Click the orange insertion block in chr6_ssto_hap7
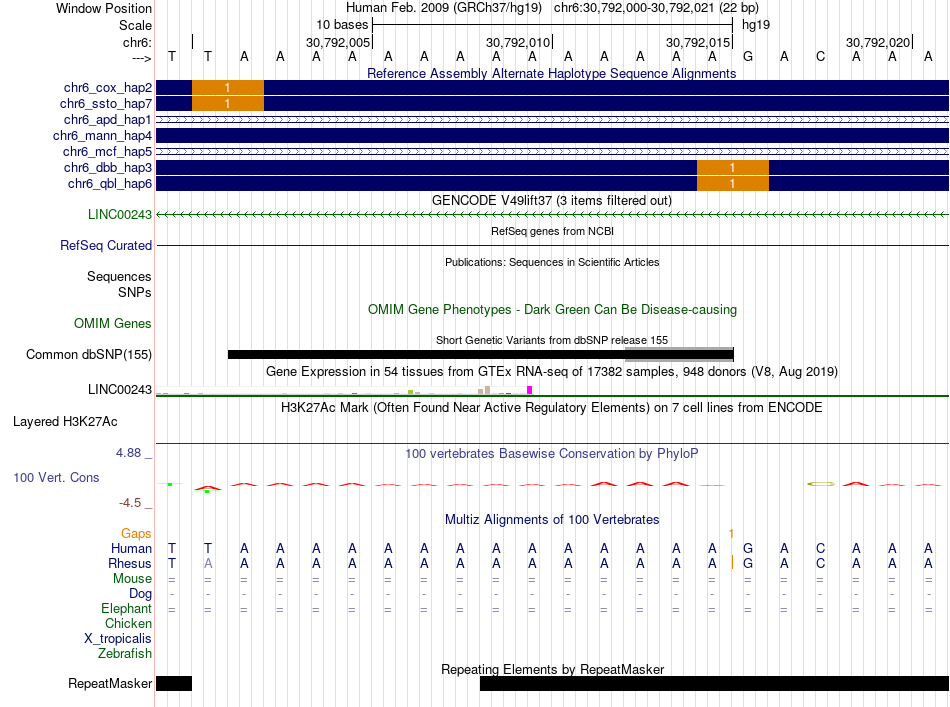This screenshot has width=950, height=707. (228, 104)
